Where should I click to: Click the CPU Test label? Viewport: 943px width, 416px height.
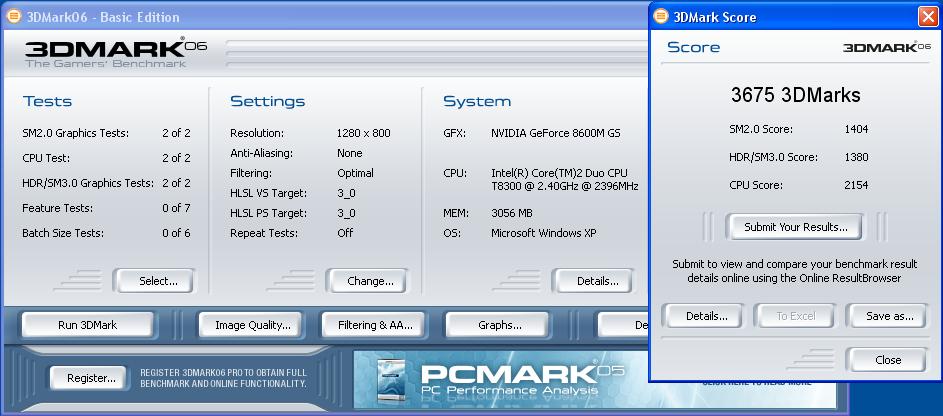click(46, 158)
